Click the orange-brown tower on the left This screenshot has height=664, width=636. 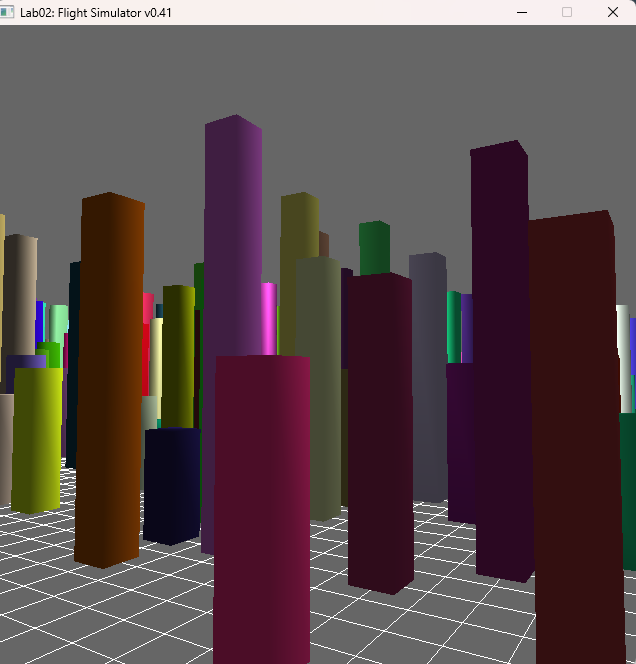111,380
